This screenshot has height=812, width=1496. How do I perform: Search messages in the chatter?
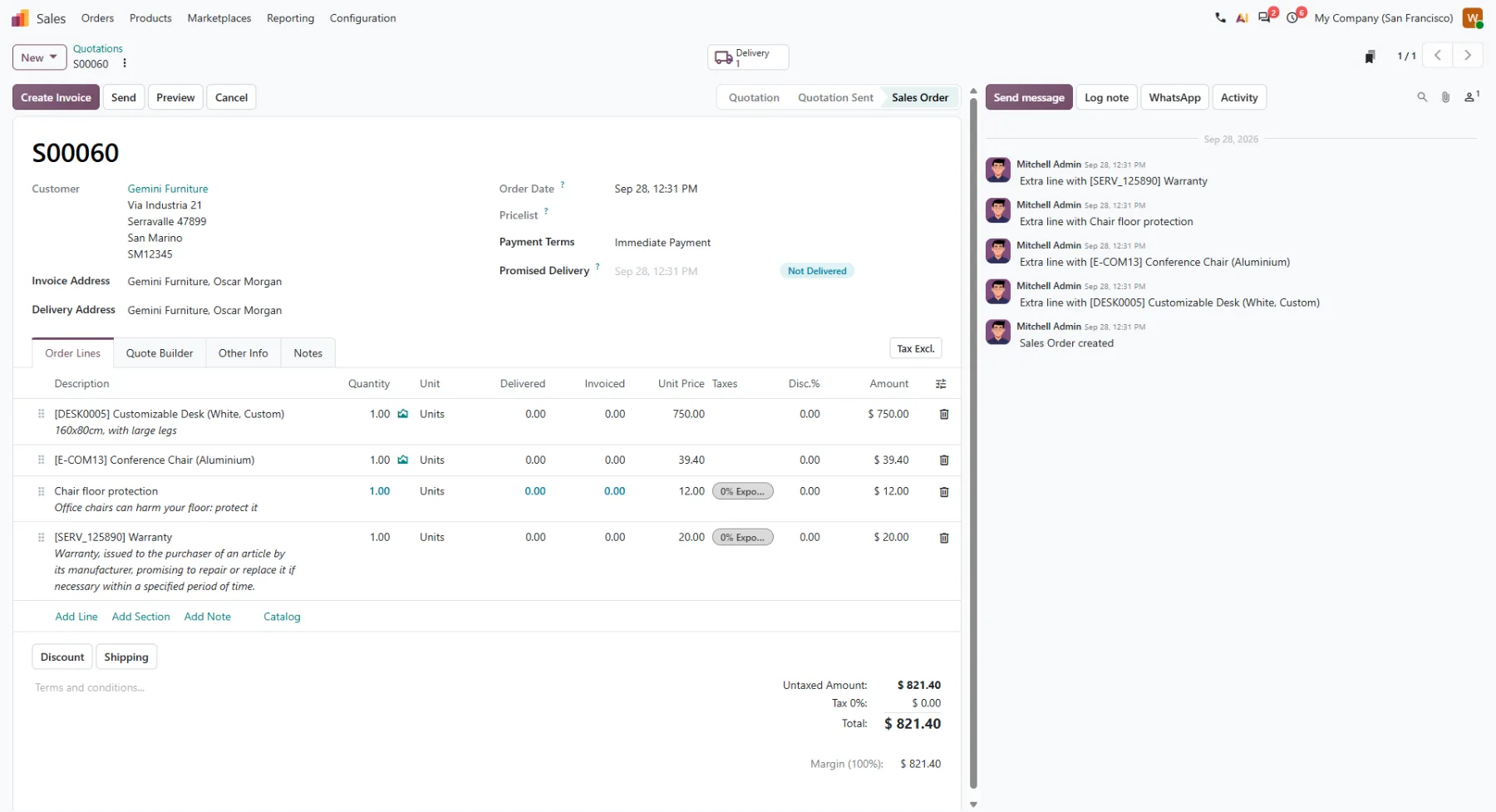coord(1422,97)
